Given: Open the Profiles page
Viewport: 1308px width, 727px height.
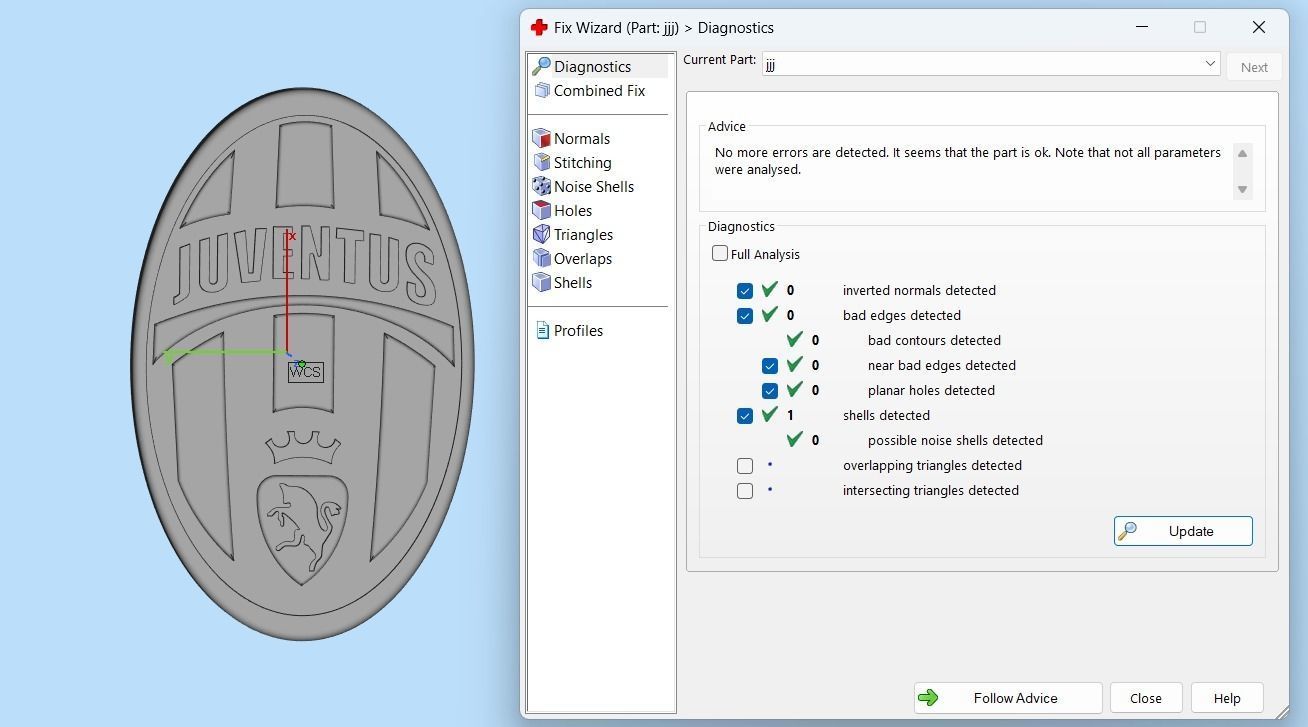Looking at the screenshot, I should click(x=578, y=330).
